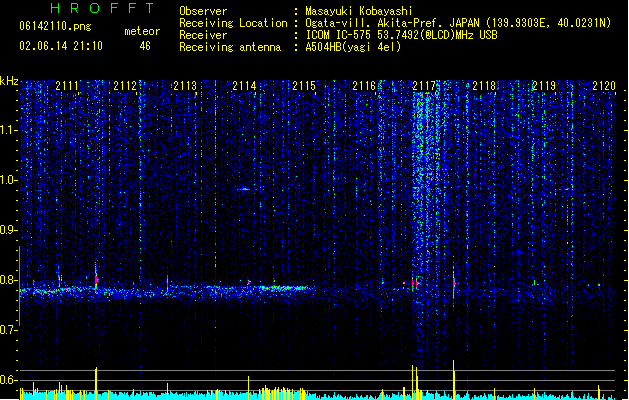
Task: Click the Receiving Location label
Action: (233, 23)
